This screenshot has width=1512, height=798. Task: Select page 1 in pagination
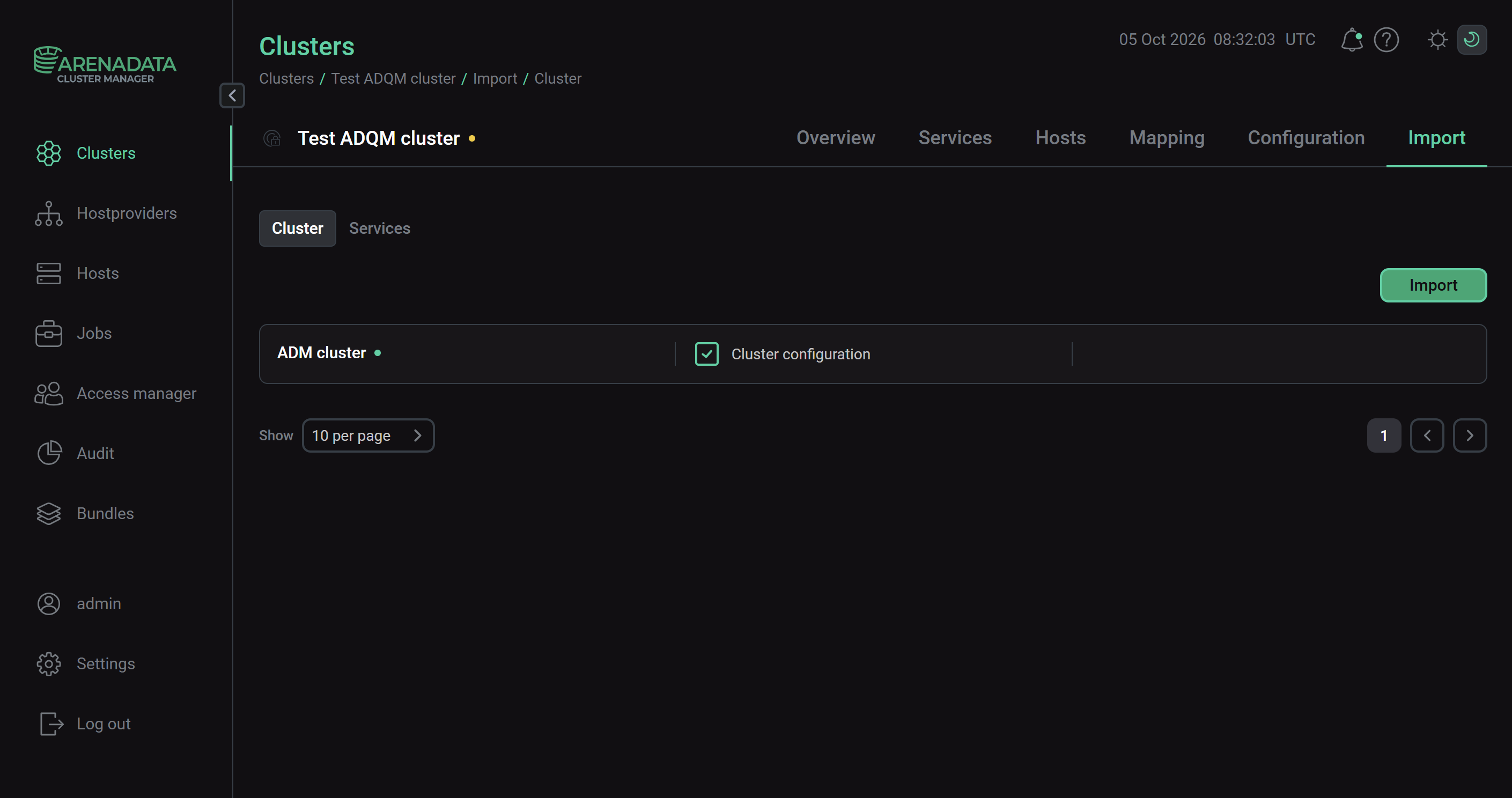pyautogui.click(x=1384, y=435)
